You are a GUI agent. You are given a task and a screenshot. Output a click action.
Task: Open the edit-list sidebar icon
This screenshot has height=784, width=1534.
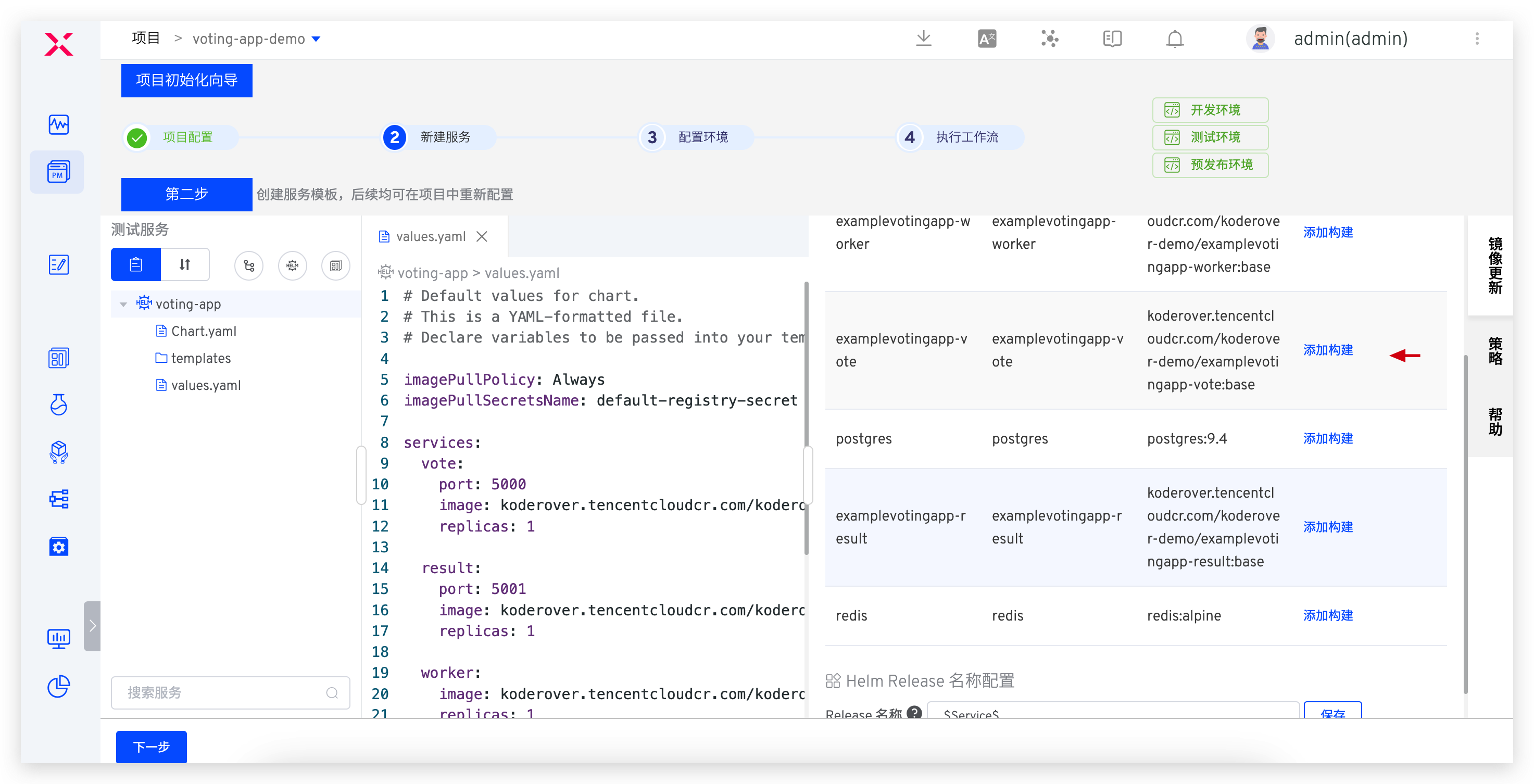[58, 265]
